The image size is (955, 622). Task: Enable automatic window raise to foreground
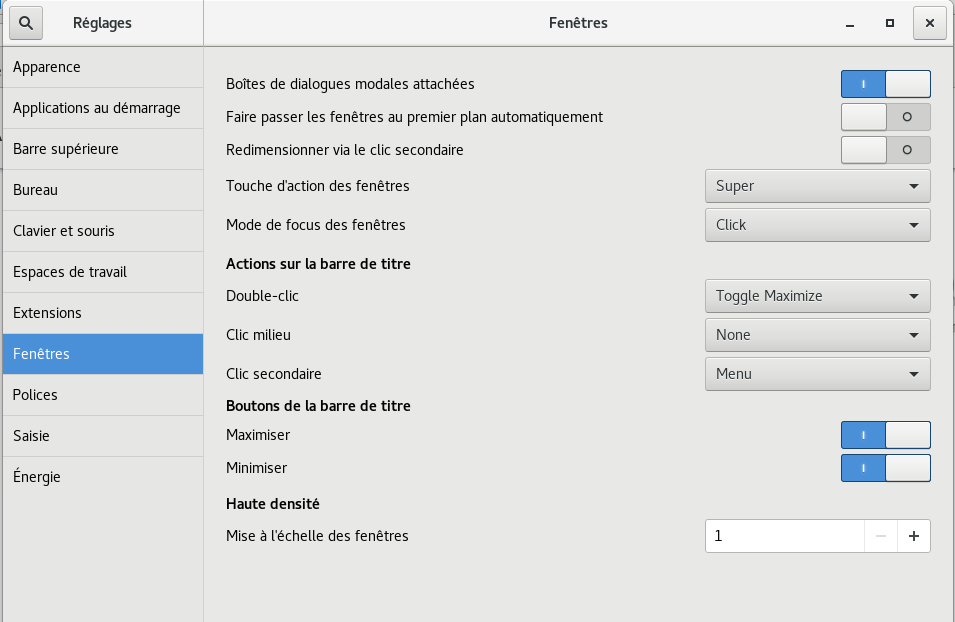point(885,117)
